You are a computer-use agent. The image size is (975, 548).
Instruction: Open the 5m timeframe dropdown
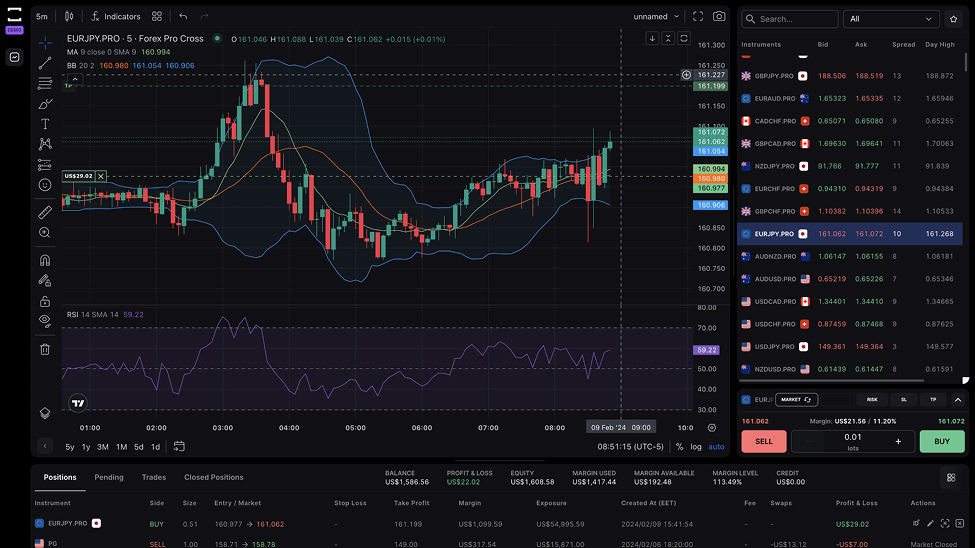point(42,17)
